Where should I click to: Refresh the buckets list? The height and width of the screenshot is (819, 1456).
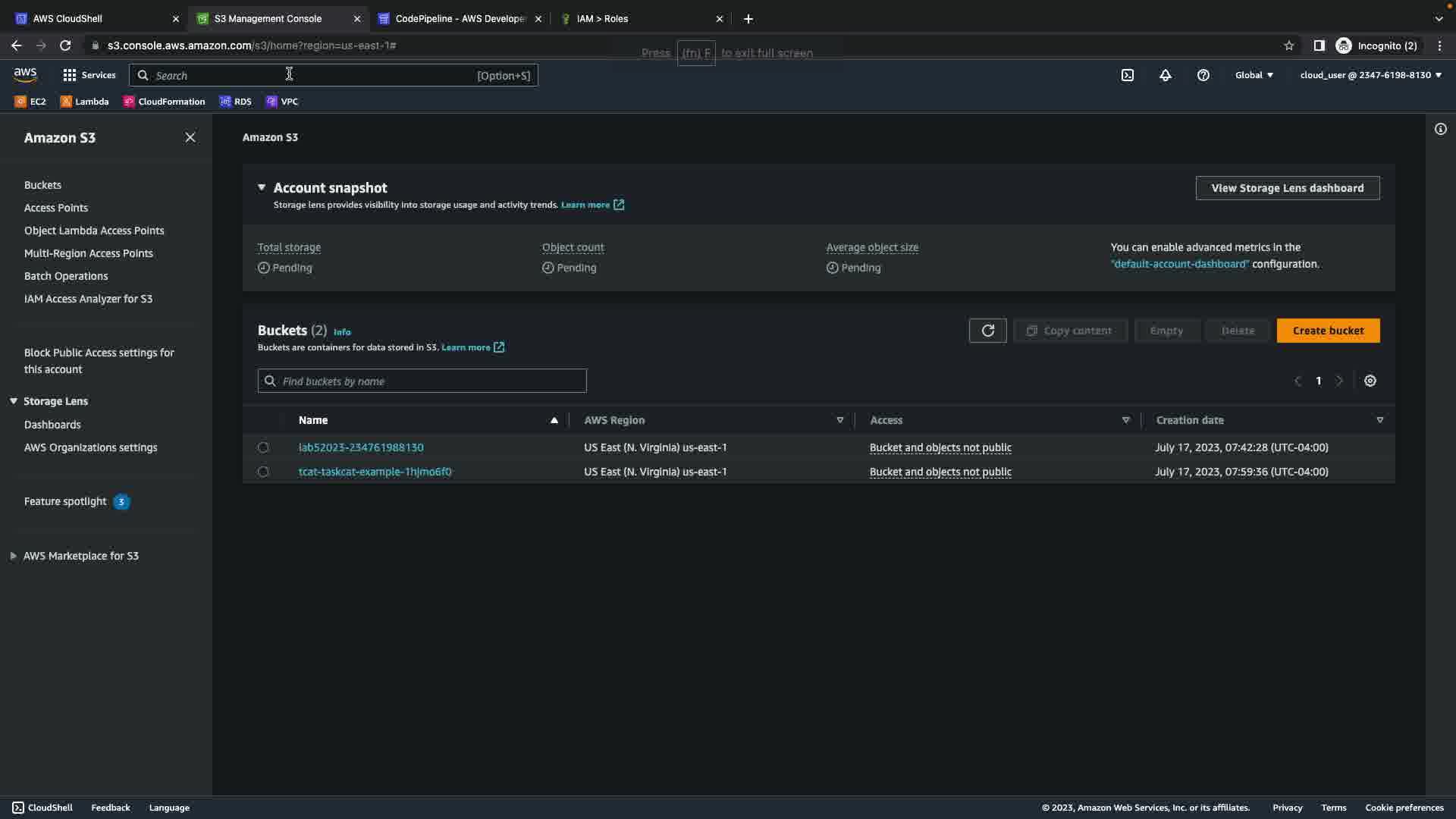point(987,331)
